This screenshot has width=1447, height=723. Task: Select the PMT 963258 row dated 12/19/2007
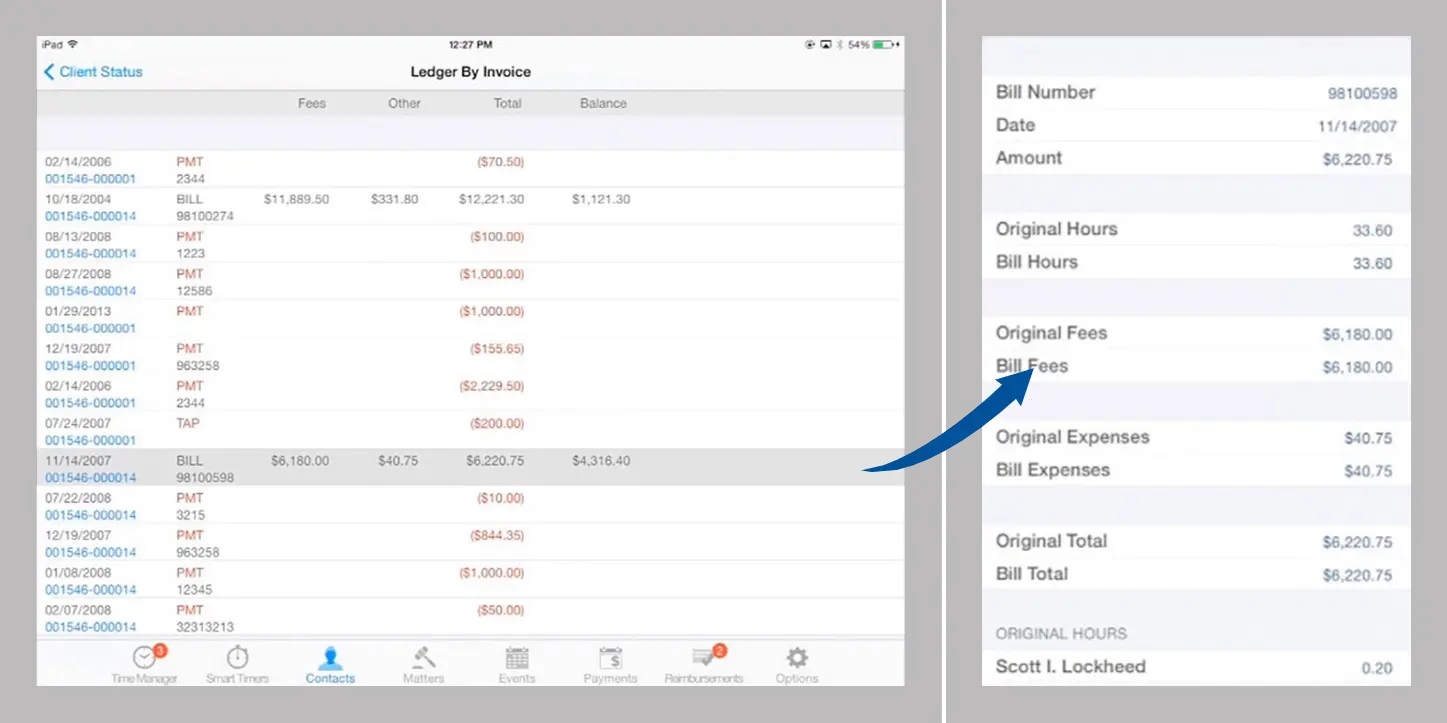coord(400,356)
